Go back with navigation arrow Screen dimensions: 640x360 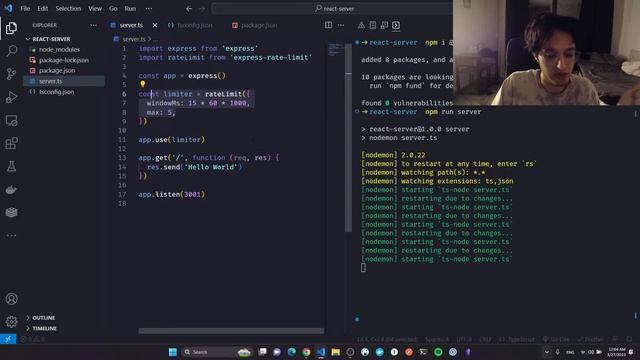click(189, 8)
